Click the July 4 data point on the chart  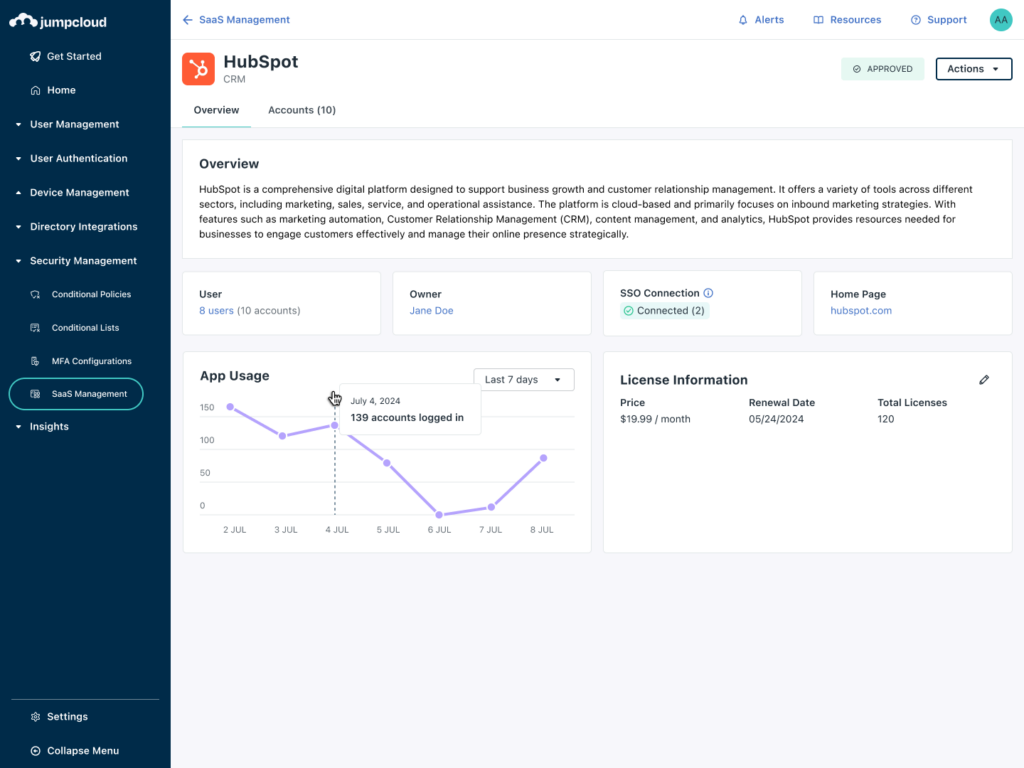[x=336, y=422]
